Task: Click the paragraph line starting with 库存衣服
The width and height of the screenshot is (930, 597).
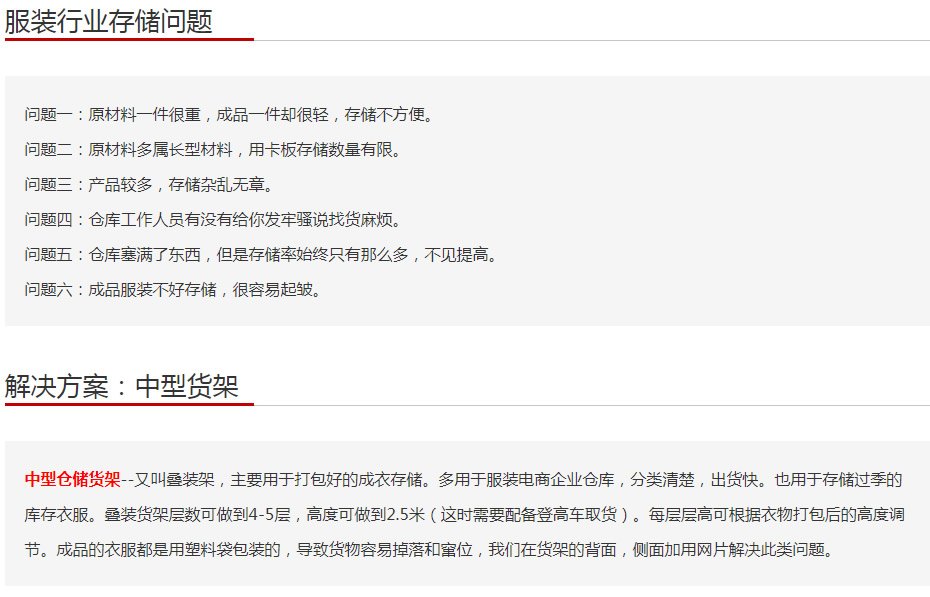Action: [x=464, y=515]
